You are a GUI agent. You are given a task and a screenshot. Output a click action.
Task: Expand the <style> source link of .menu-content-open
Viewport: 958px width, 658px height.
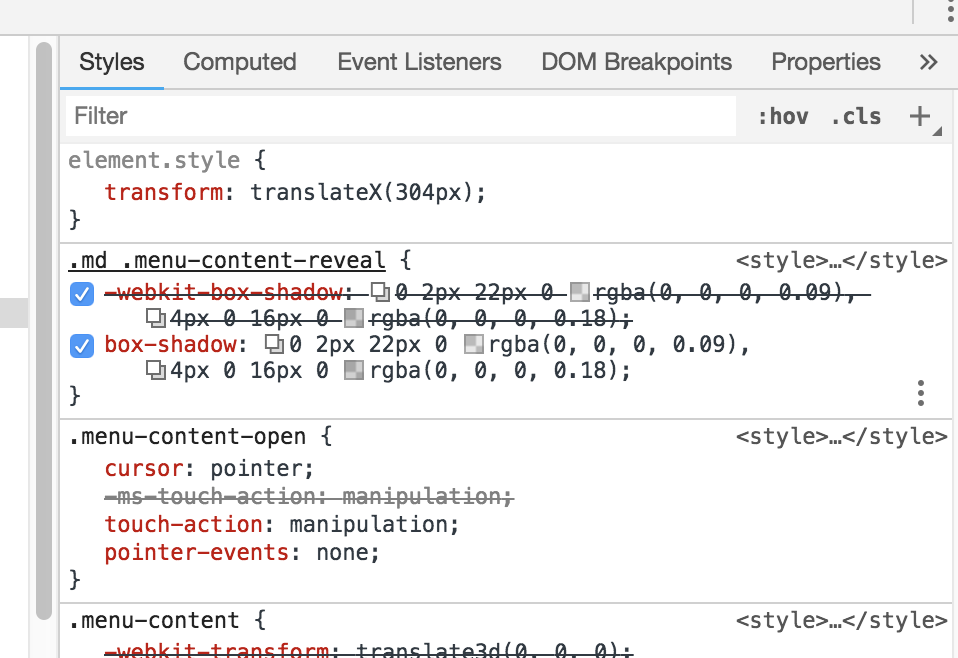pos(842,435)
